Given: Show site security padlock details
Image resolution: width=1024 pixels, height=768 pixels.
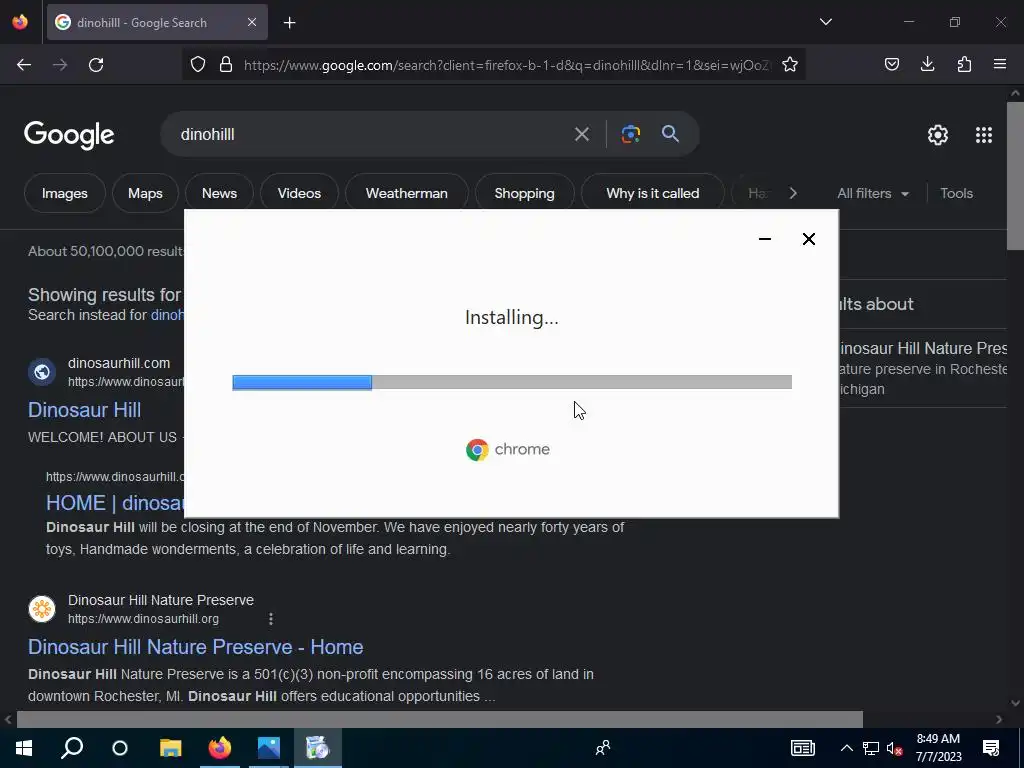Looking at the screenshot, I should 226,64.
